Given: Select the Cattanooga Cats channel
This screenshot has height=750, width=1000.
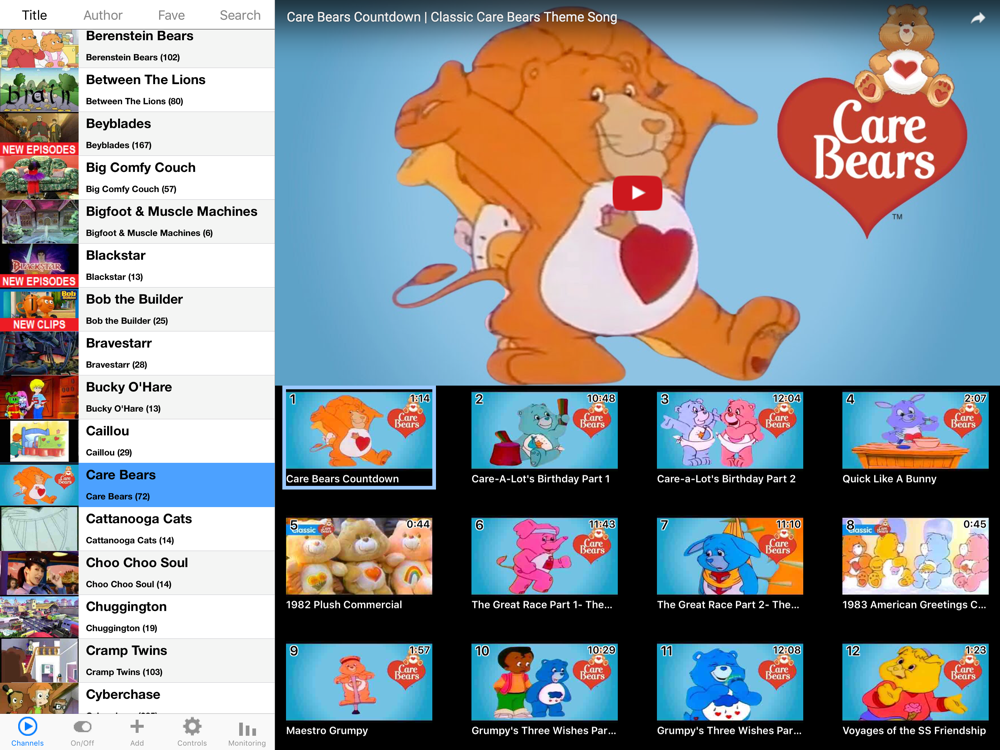Looking at the screenshot, I should coord(137,529).
